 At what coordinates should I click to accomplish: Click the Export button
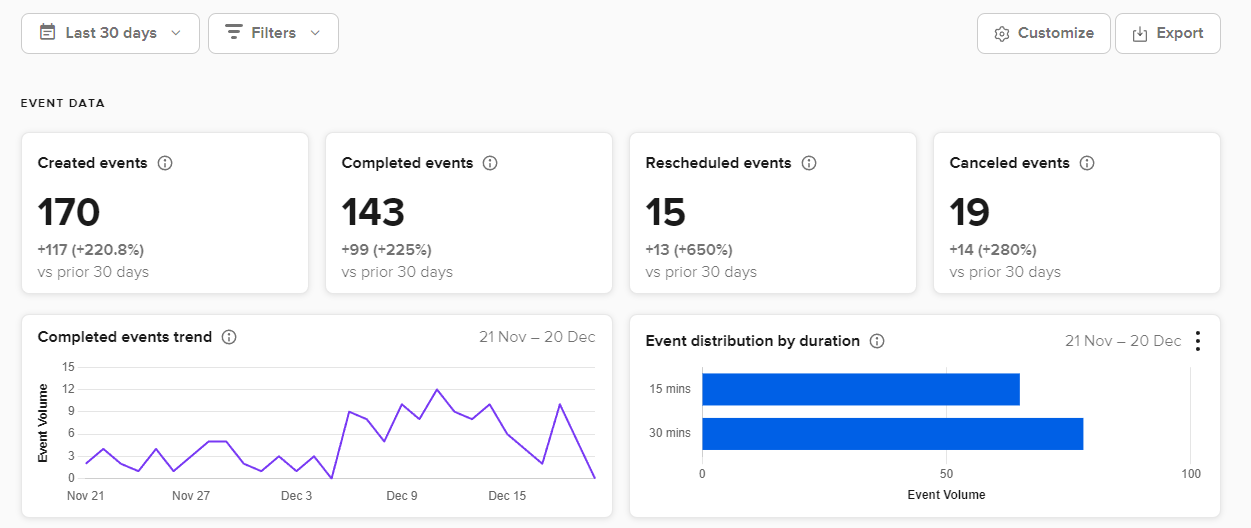click(x=1167, y=33)
